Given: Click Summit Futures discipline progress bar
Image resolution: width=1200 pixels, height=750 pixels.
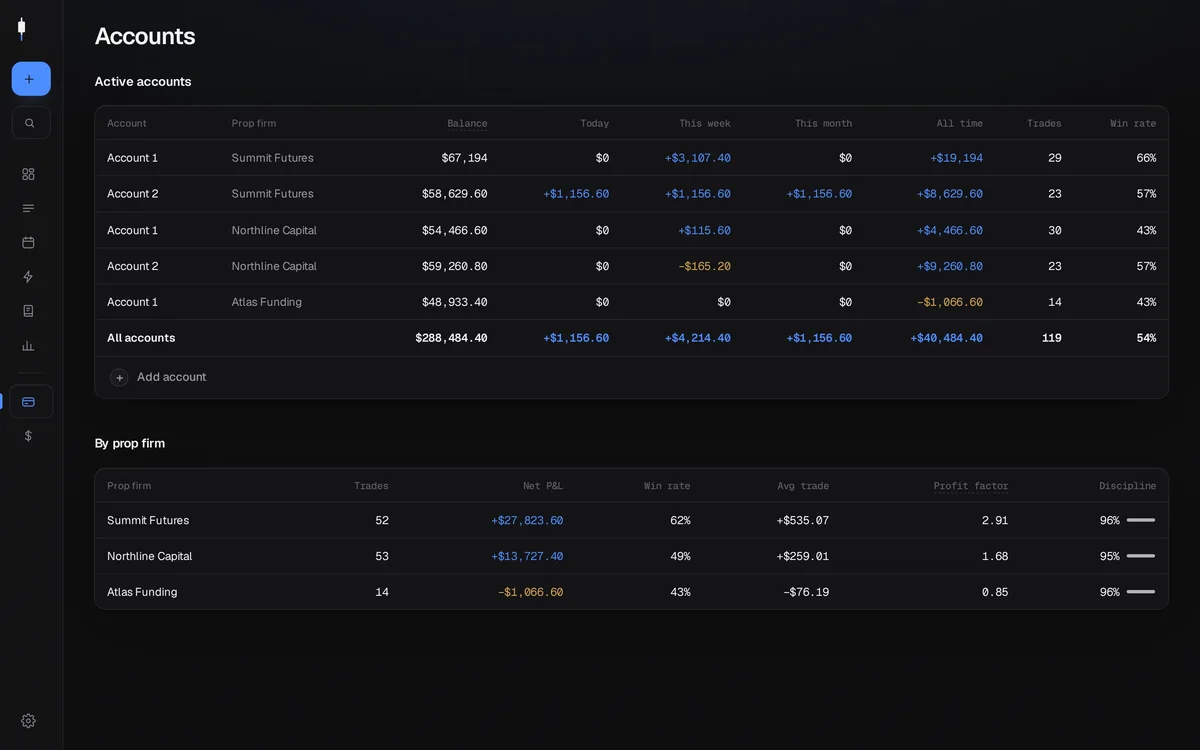Looking at the screenshot, I should (x=1141, y=520).
